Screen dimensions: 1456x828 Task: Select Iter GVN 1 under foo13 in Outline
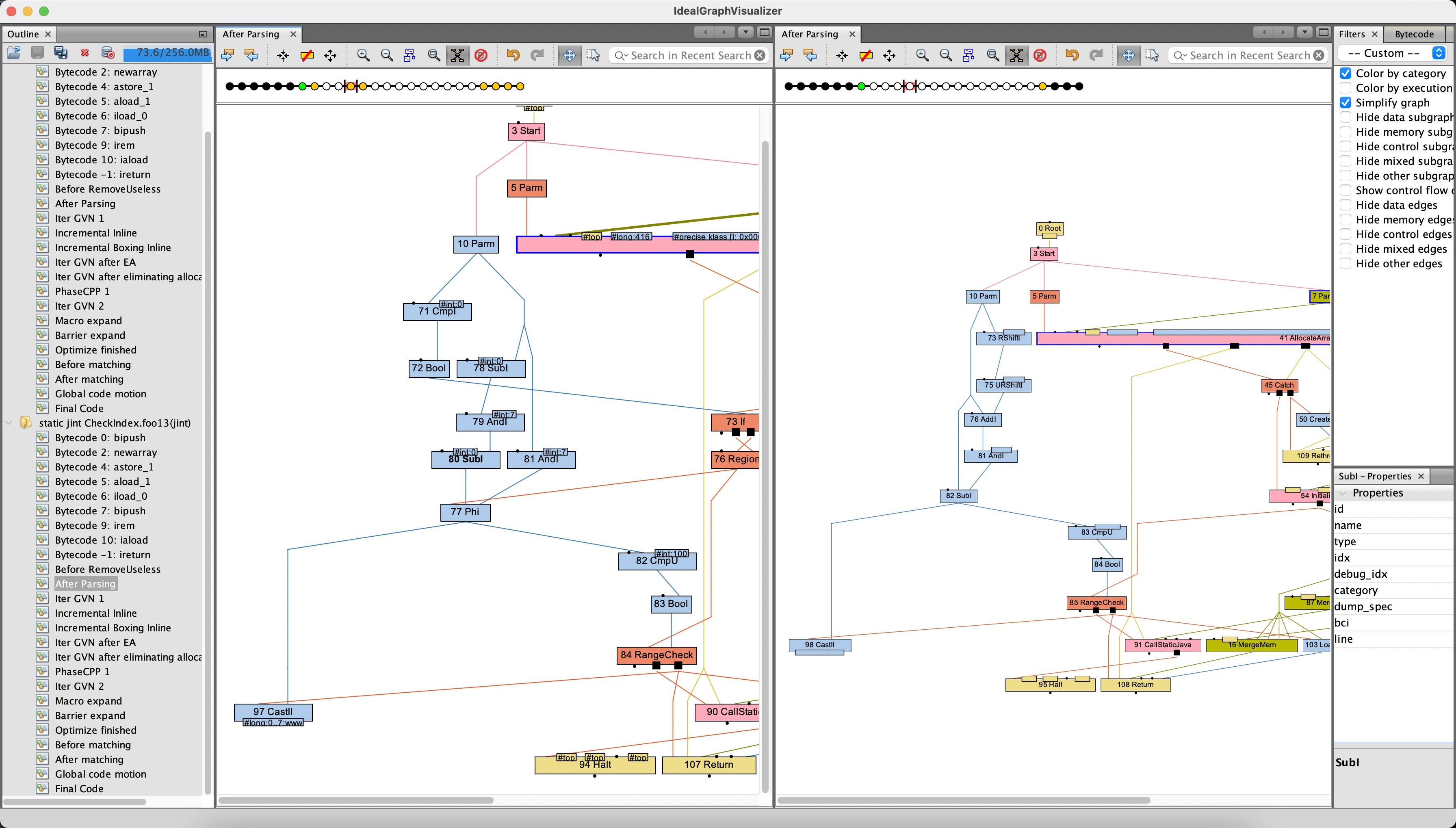(x=79, y=598)
